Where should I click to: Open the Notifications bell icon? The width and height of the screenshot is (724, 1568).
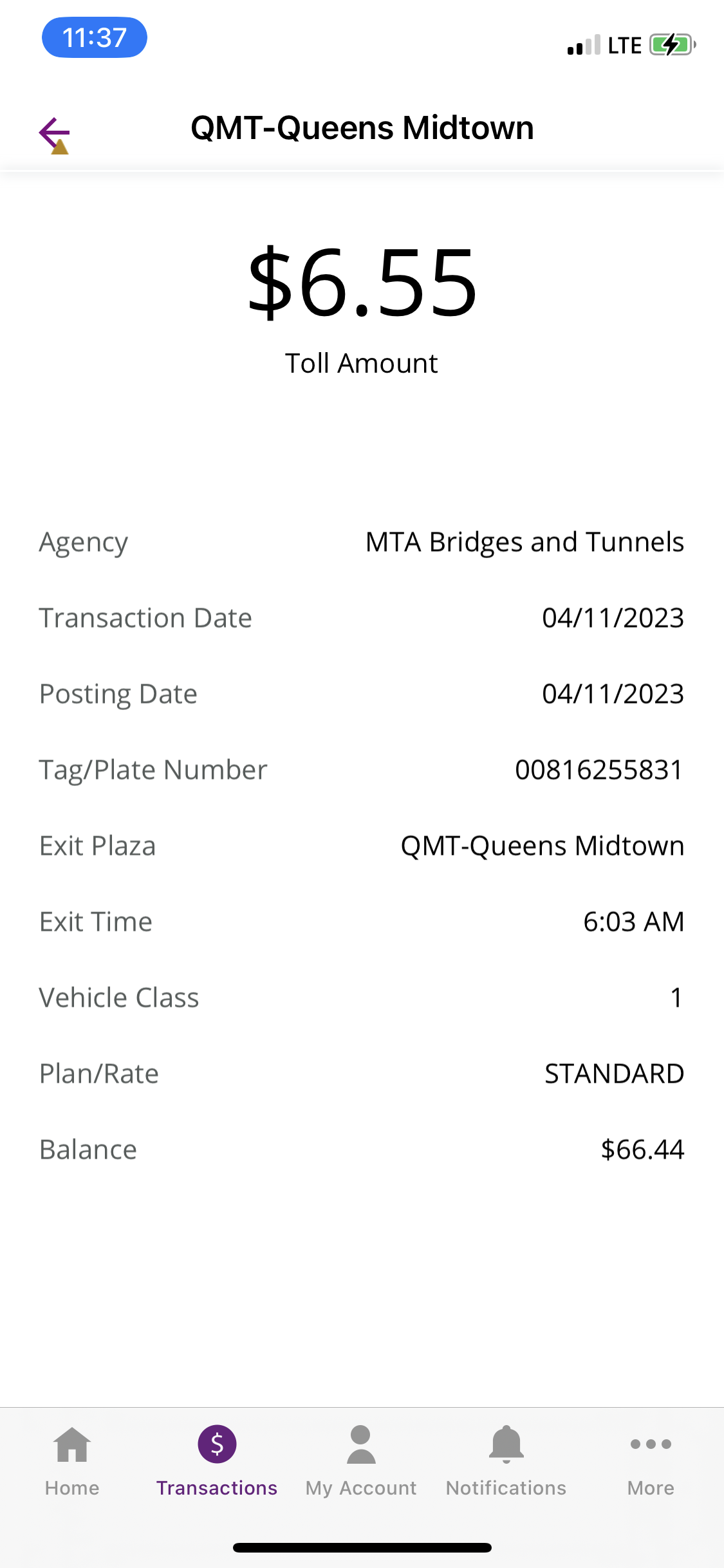click(506, 1444)
